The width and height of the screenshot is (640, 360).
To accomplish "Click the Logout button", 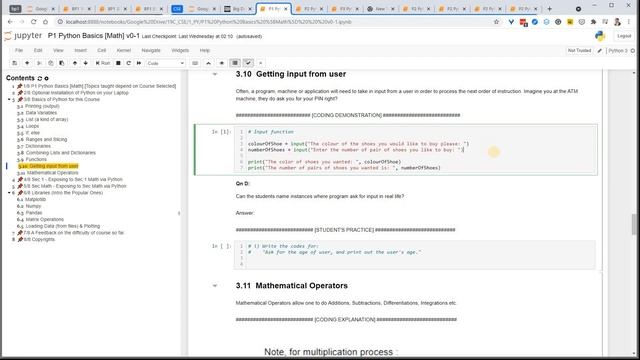I will pos(624,36).
